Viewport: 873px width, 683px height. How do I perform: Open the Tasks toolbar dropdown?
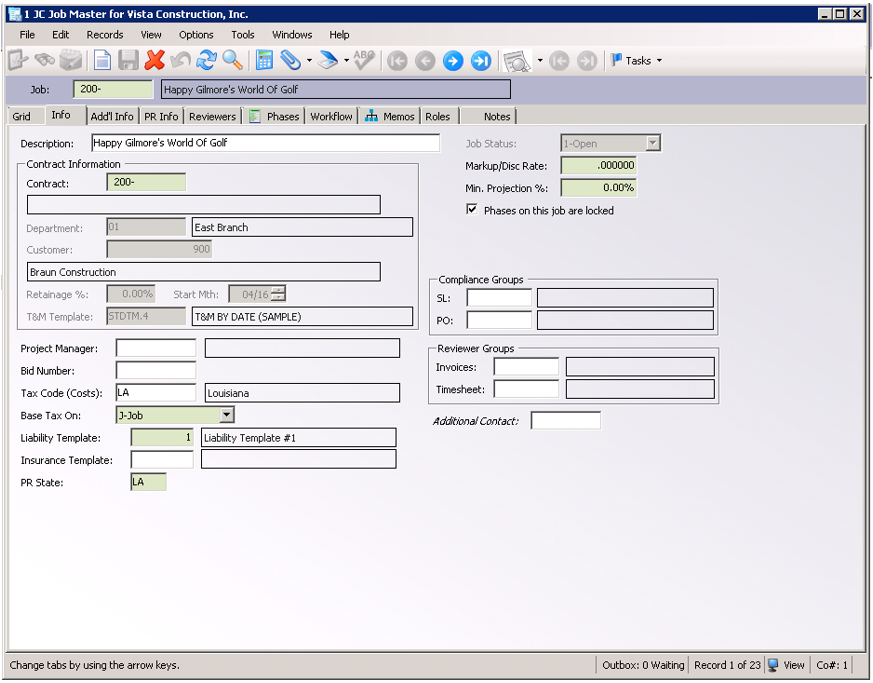click(636, 61)
